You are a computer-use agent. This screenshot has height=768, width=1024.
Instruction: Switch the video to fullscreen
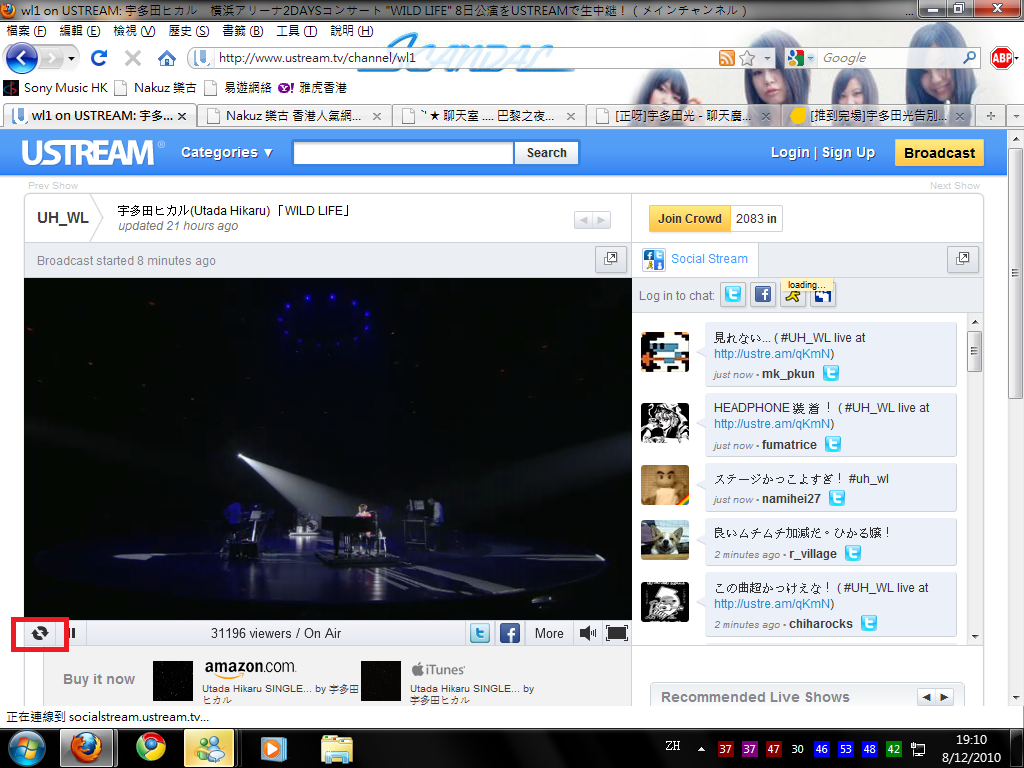616,633
